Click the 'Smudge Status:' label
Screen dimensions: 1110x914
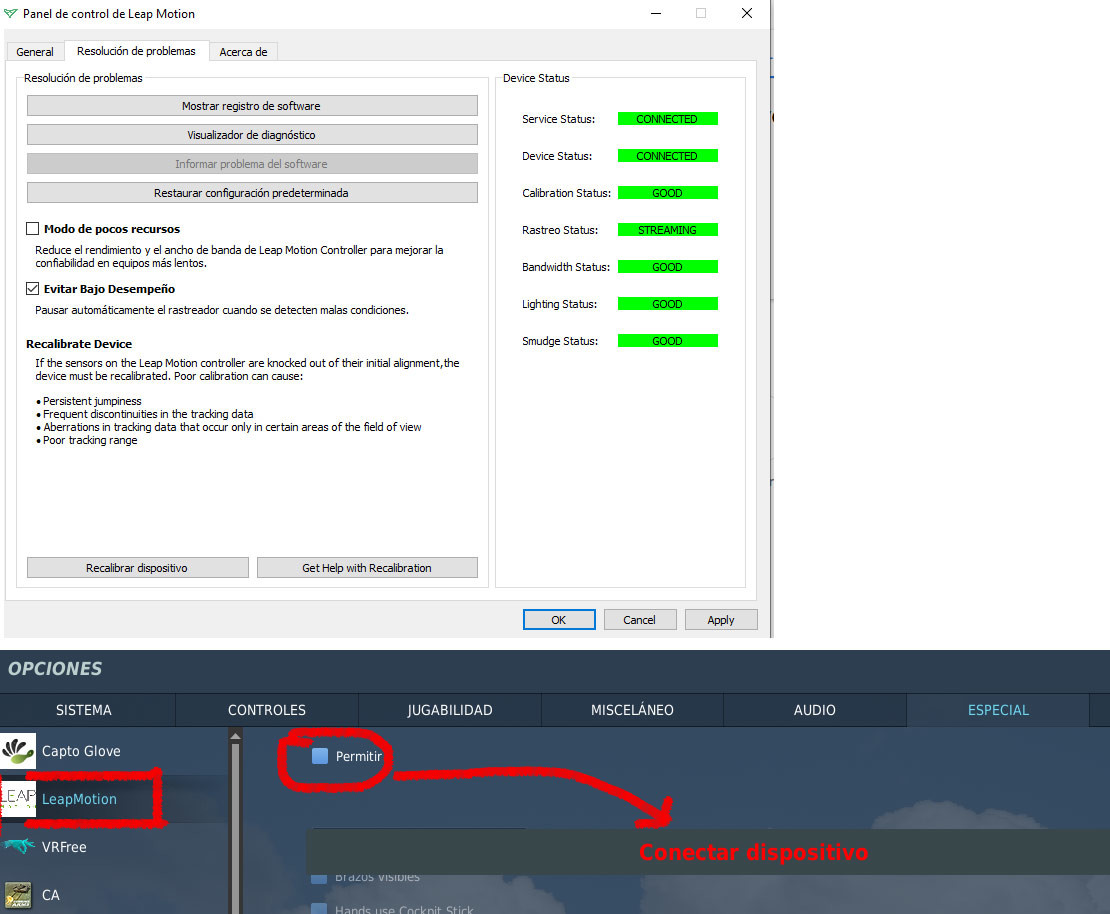(x=560, y=341)
